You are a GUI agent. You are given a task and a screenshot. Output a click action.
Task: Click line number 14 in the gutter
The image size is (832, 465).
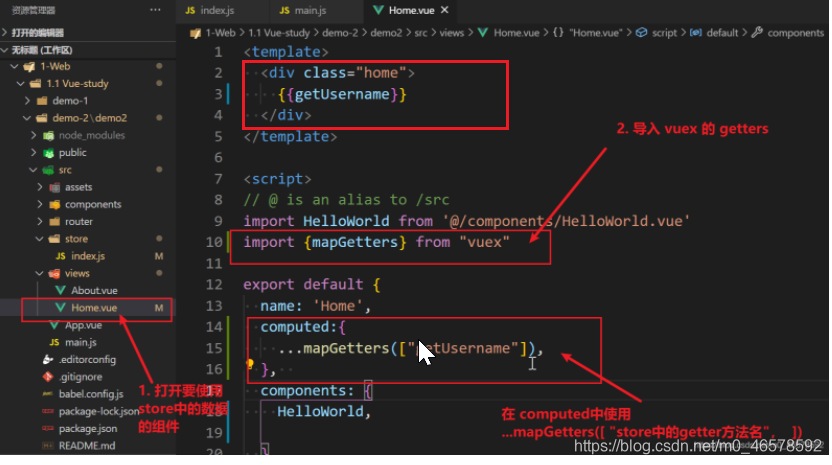click(214, 327)
